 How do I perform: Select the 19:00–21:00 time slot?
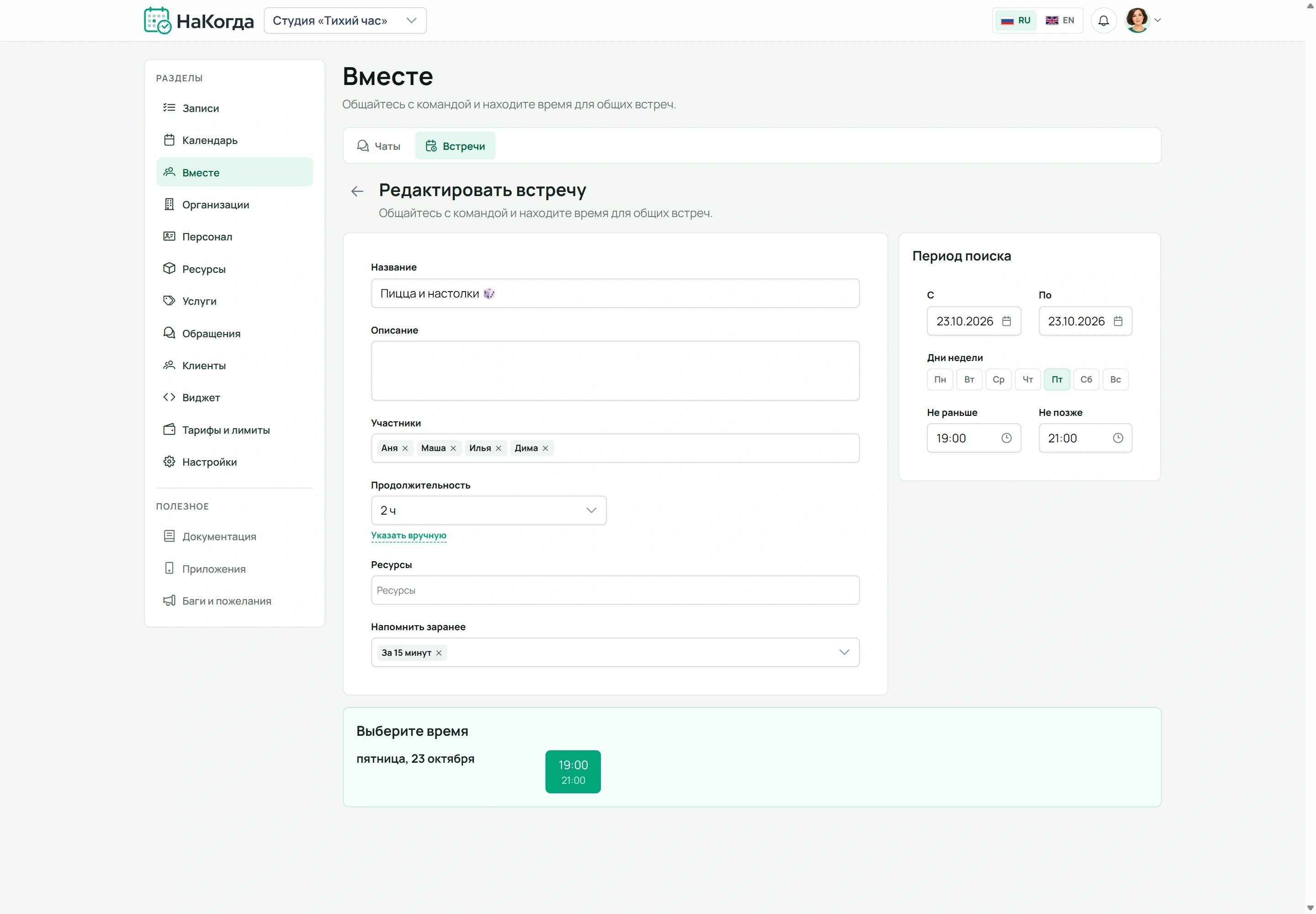click(x=573, y=772)
